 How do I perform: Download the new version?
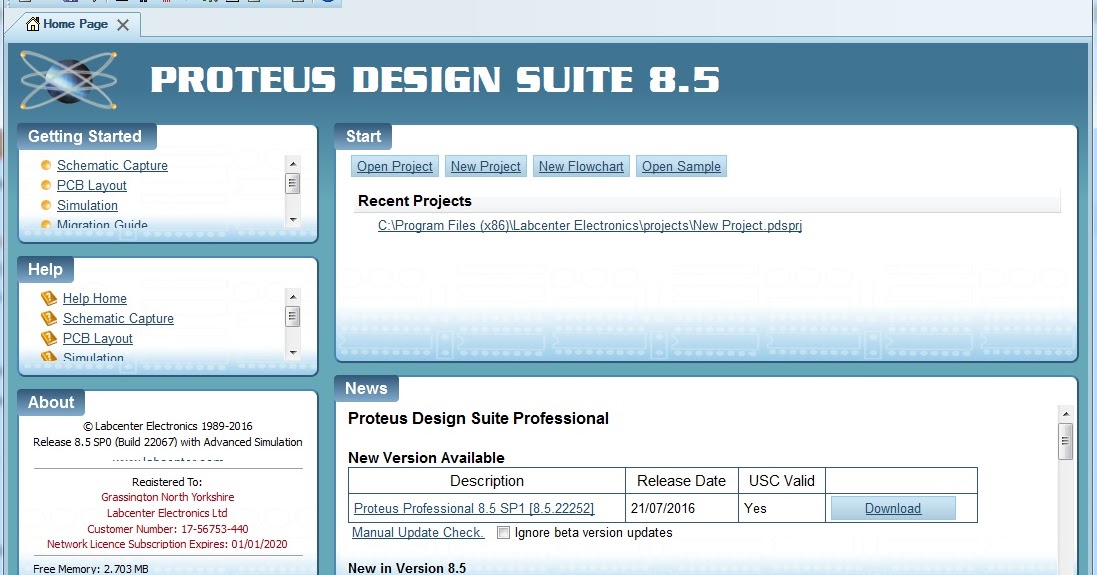893,509
